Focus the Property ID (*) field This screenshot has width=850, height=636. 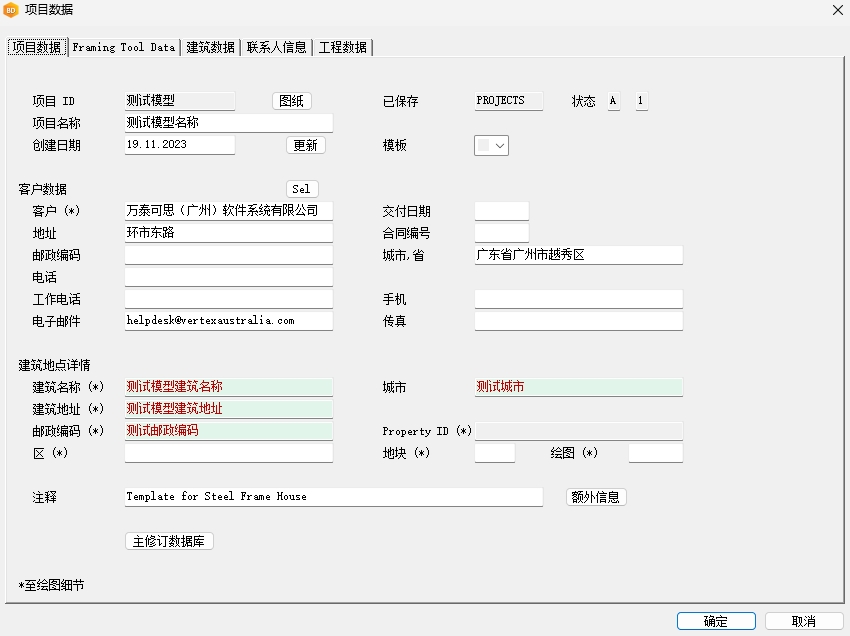point(578,431)
